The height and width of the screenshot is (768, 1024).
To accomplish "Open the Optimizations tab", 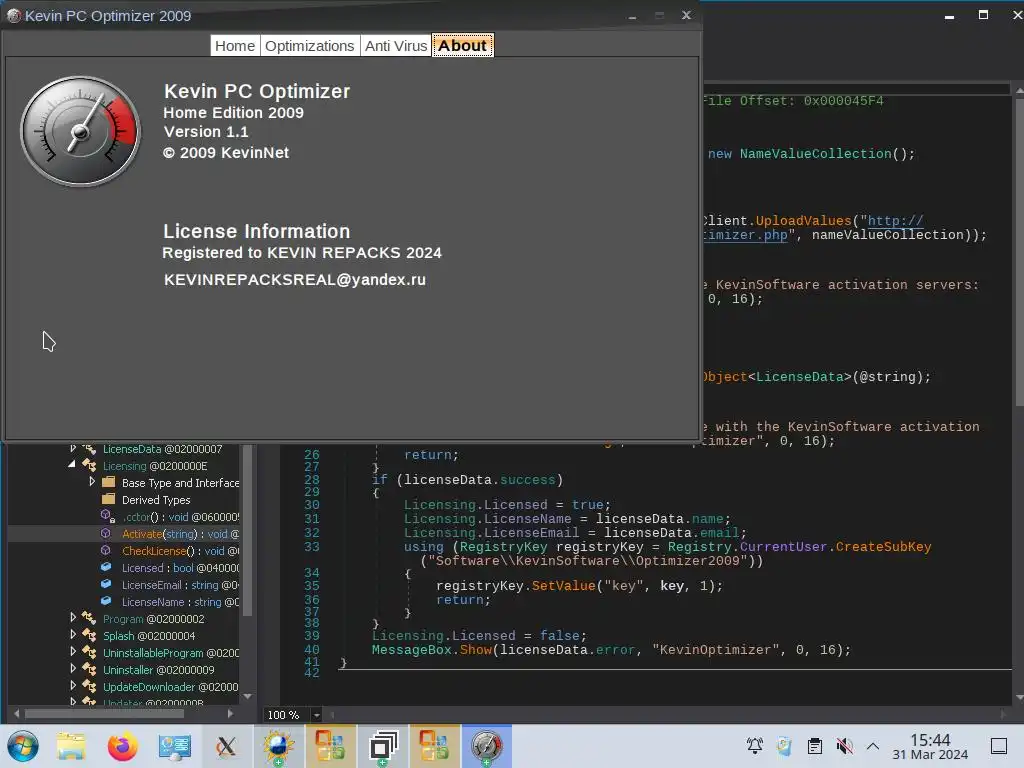I will tap(310, 46).
